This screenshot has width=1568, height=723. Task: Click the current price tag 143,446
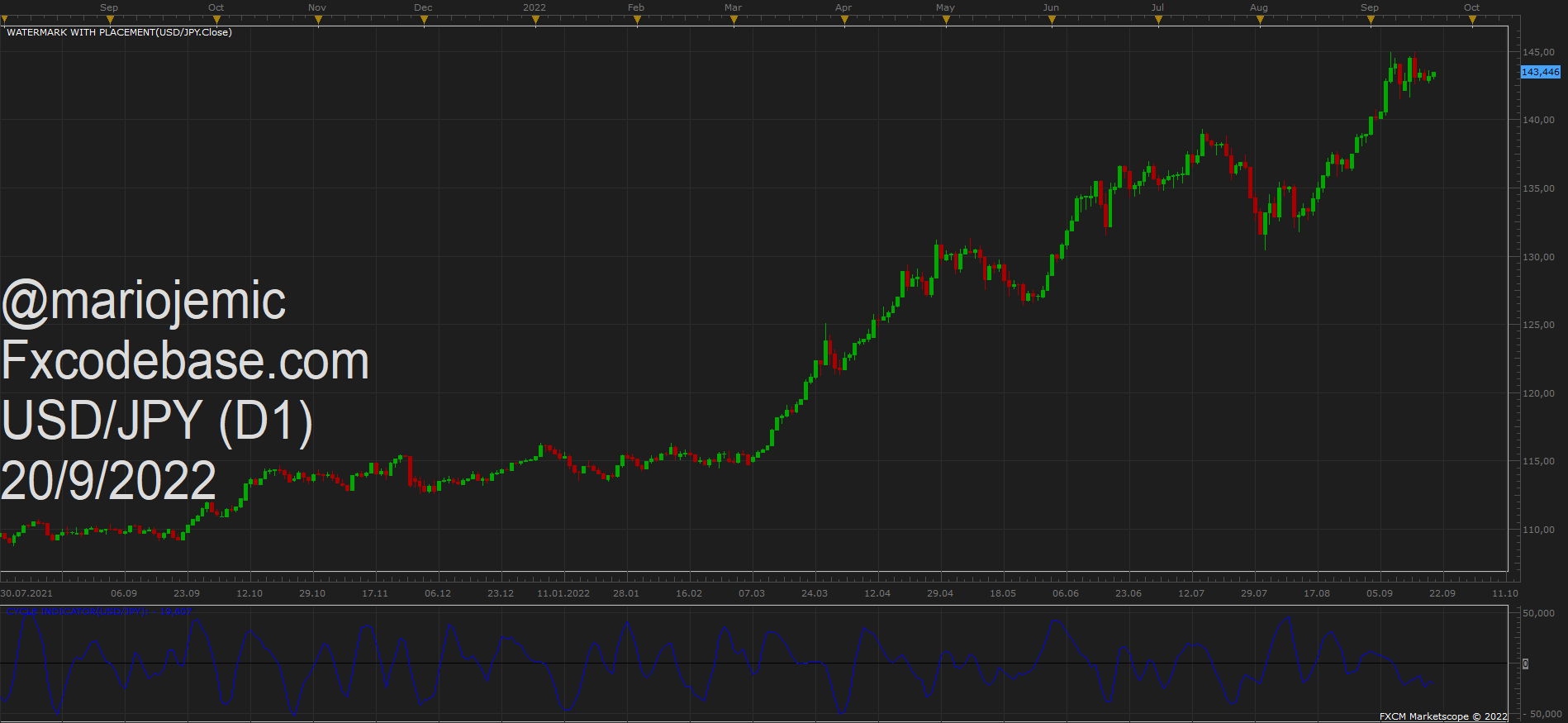(1541, 72)
